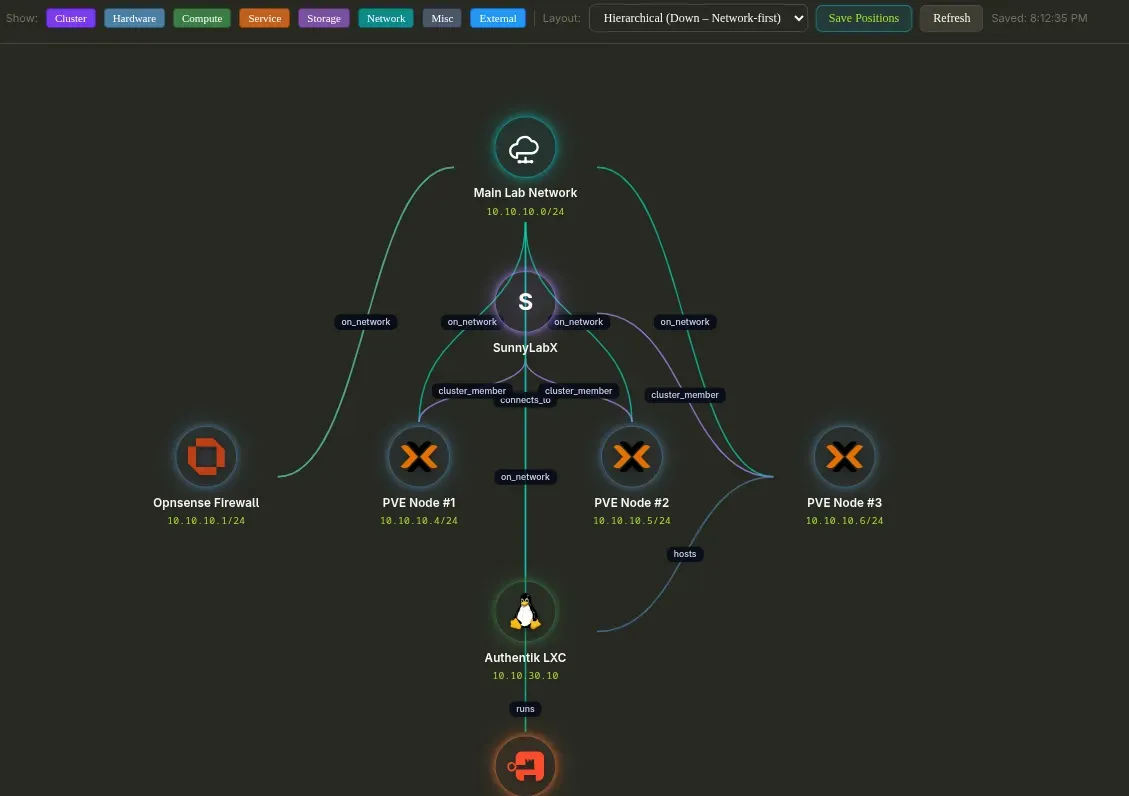Select the SunnyLabX cluster node icon
The width and height of the screenshot is (1129, 796).
525,302
